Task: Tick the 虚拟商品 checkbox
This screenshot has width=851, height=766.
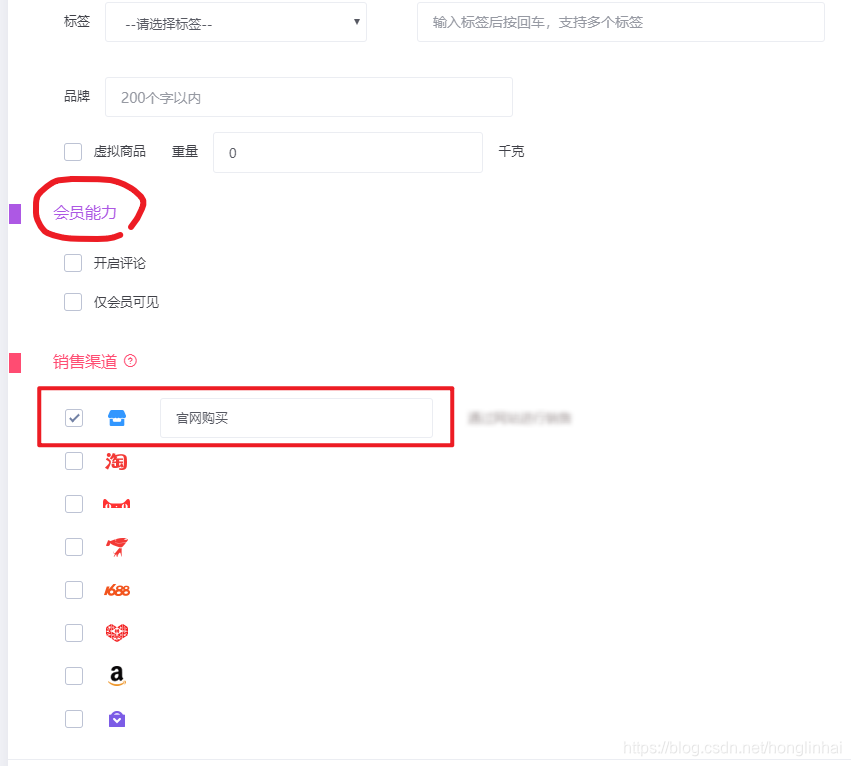Action: [73, 152]
